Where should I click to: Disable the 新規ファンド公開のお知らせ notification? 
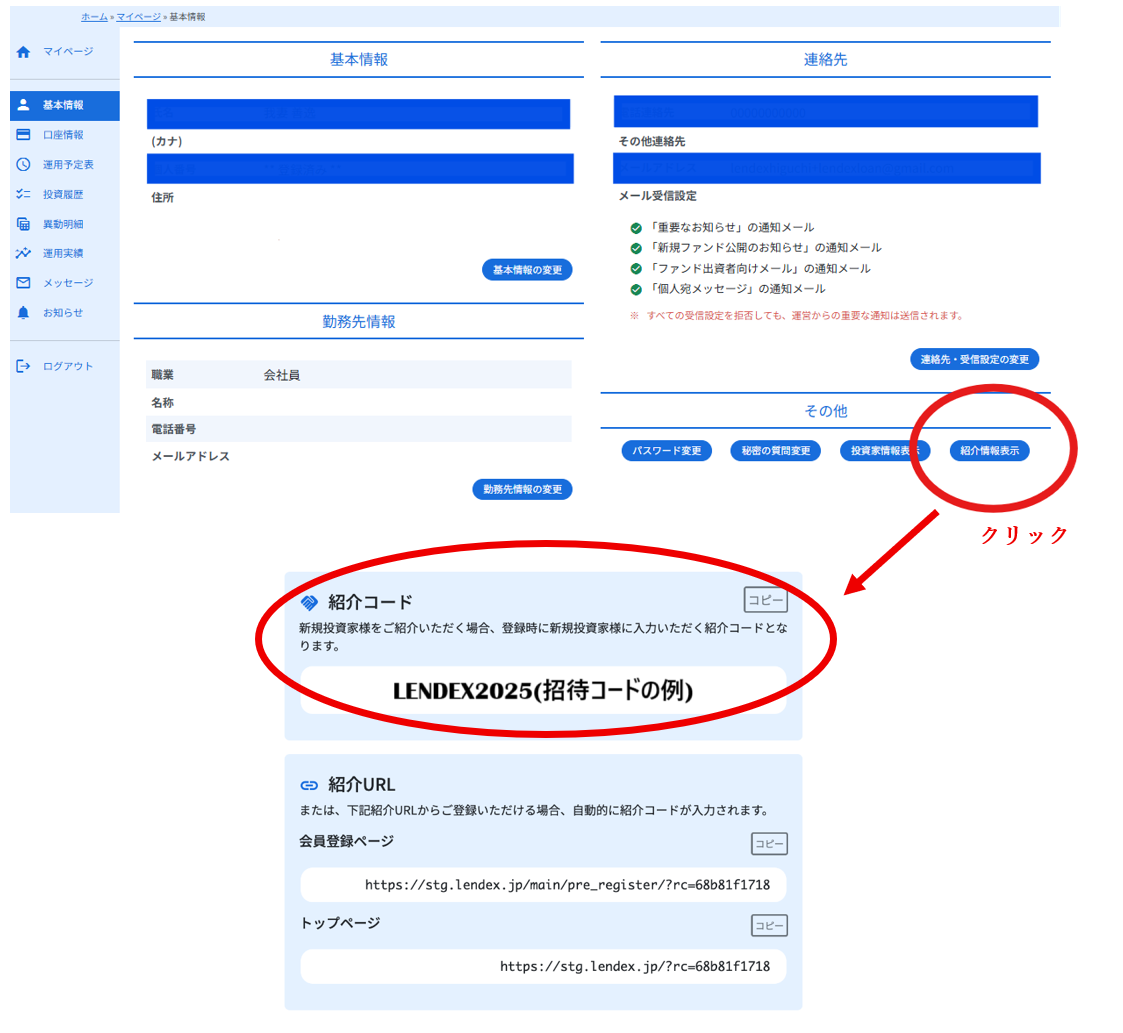click(x=636, y=247)
